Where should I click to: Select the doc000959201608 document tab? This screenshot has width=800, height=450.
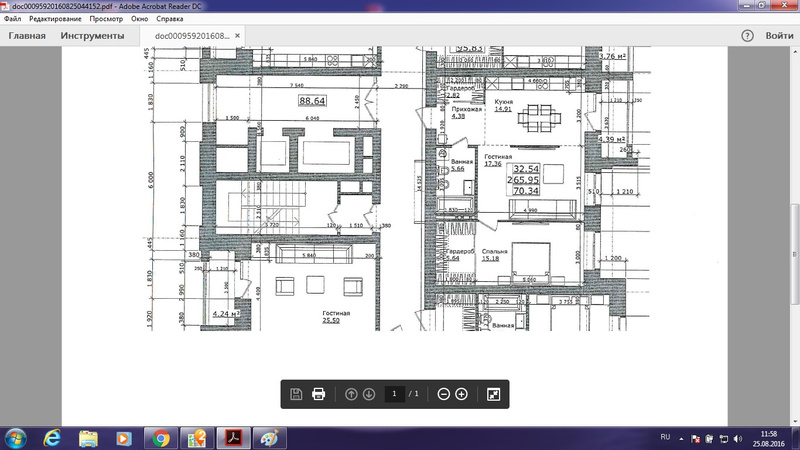tap(192, 36)
